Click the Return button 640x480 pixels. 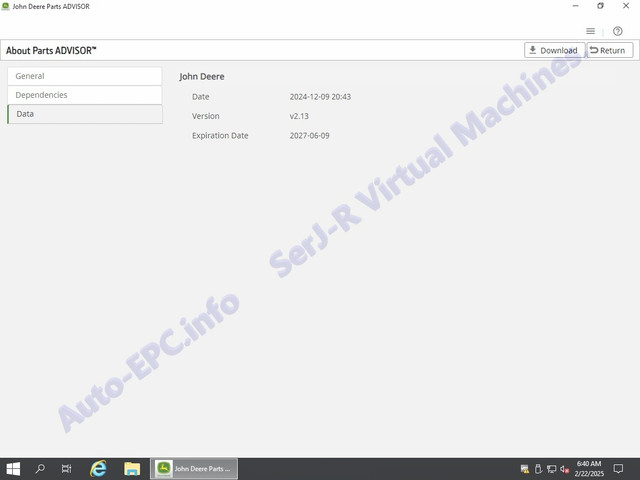click(610, 50)
